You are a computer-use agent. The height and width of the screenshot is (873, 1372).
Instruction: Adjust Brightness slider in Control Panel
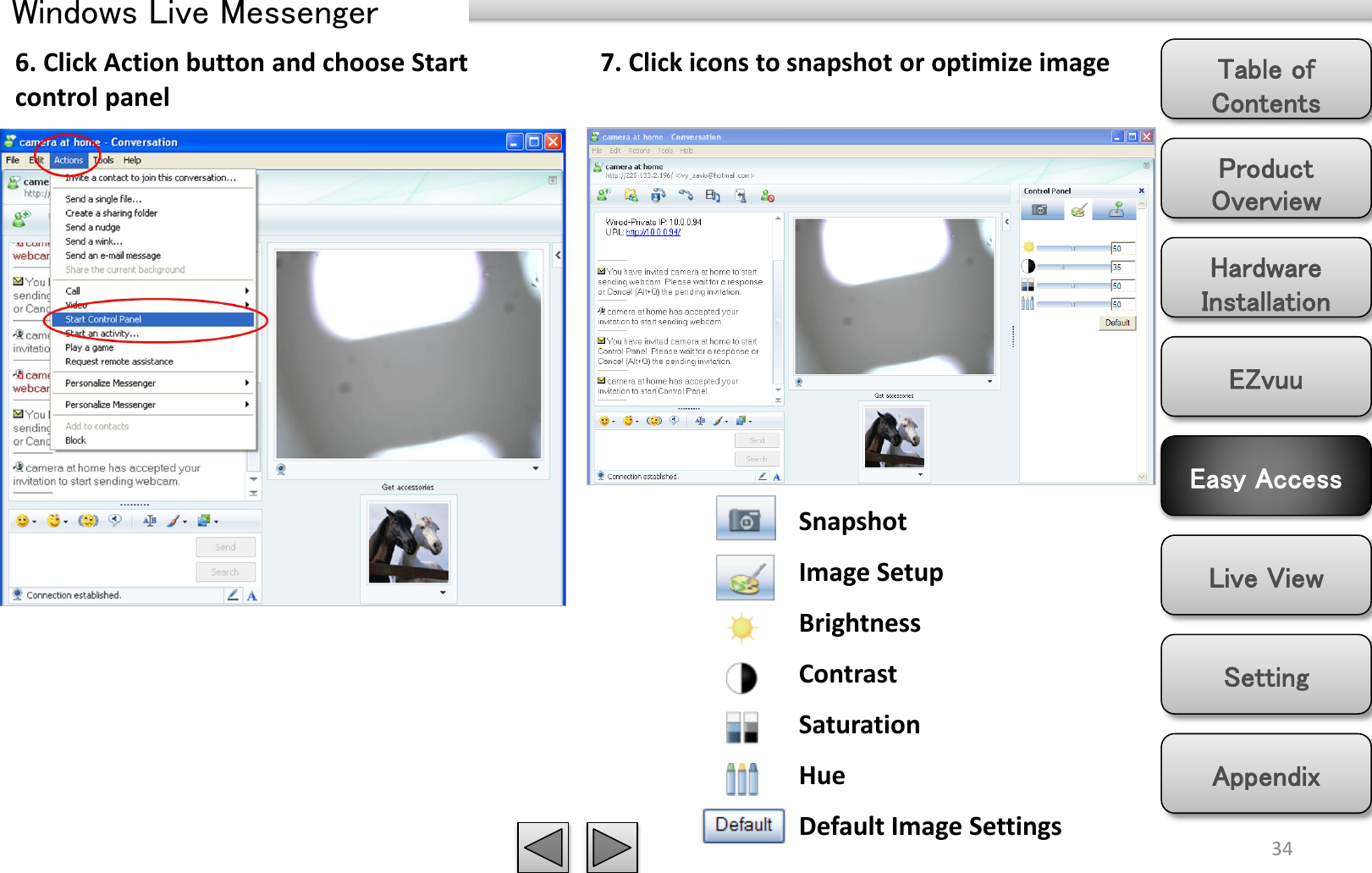[1073, 248]
